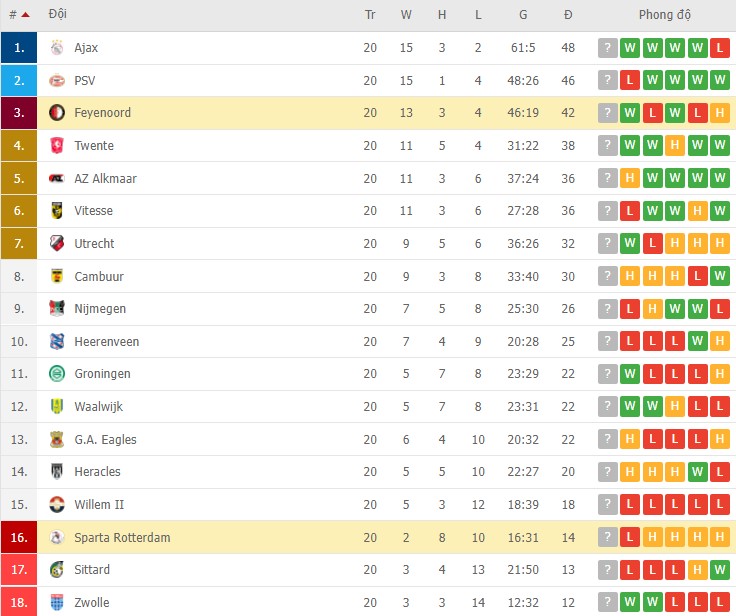Click the AZ Alkmaar logo icon
The width and height of the screenshot is (736, 616).
(57, 179)
